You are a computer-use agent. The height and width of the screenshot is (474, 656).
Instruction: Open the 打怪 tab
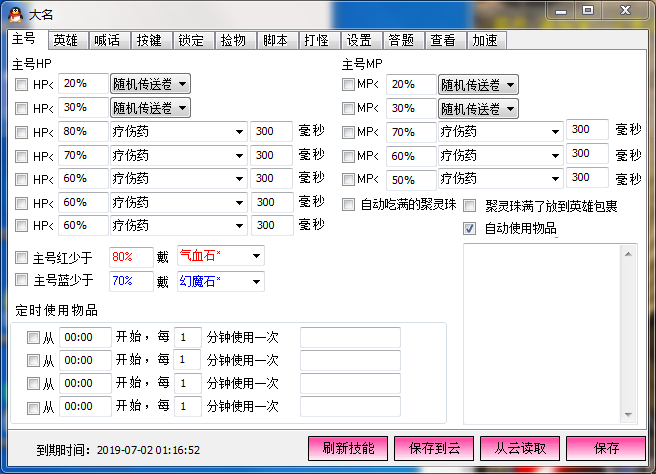click(319, 41)
